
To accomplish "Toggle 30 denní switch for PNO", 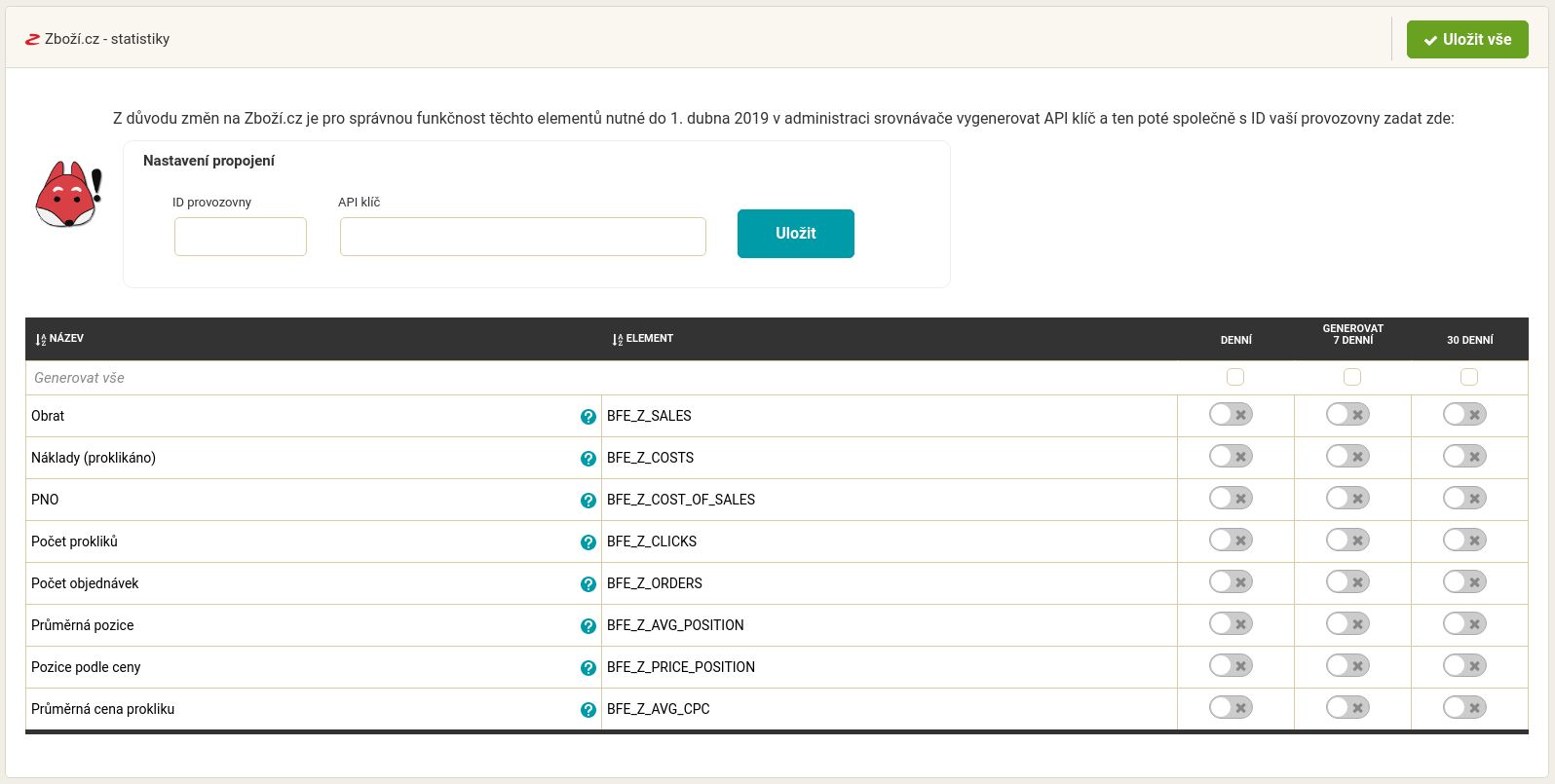I will (1464, 499).
